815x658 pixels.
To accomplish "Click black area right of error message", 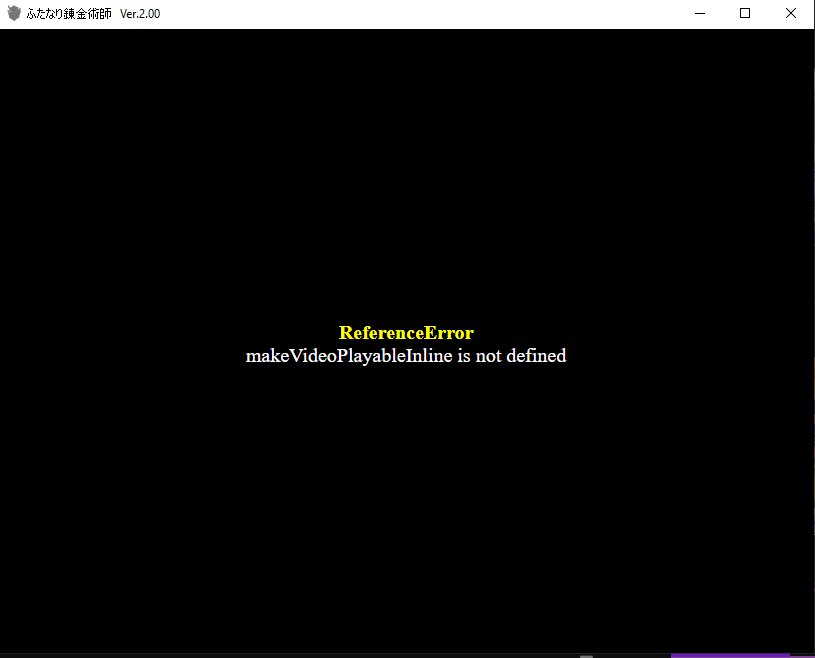I will pyautogui.click(x=690, y=356).
